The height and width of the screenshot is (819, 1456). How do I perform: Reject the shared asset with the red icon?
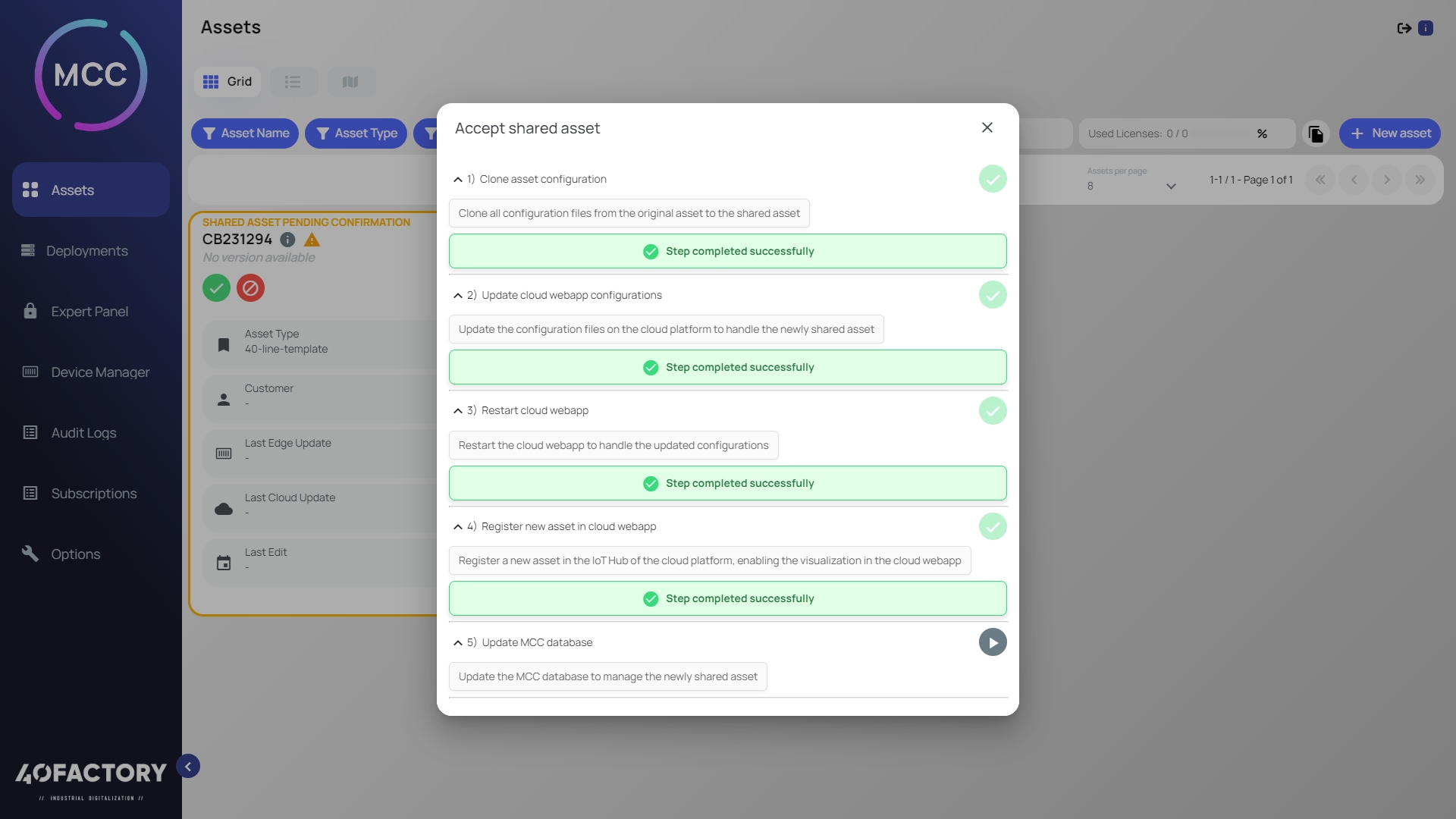(250, 288)
